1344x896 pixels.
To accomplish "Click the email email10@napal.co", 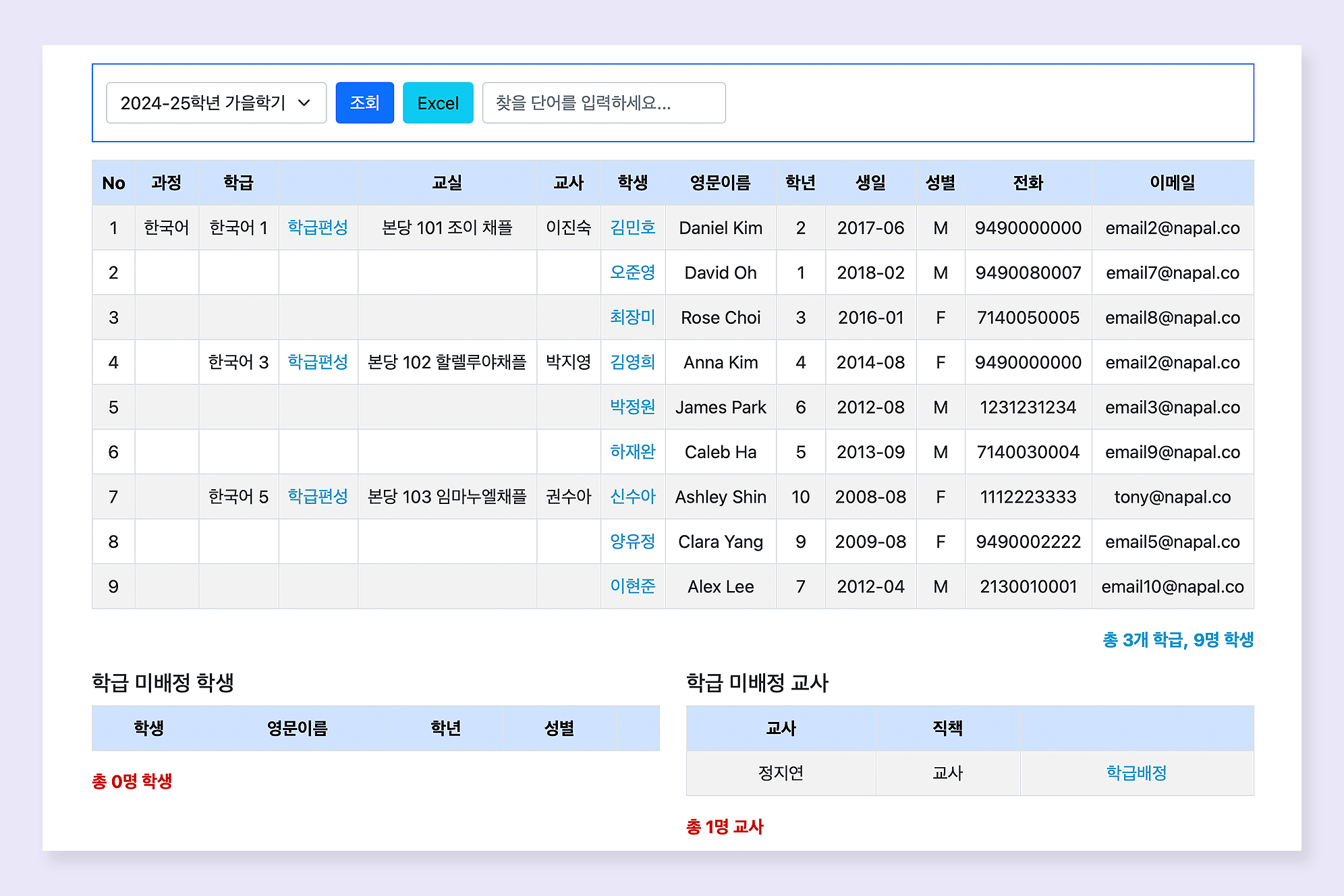I will pyautogui.click(x=1172, y=586).
